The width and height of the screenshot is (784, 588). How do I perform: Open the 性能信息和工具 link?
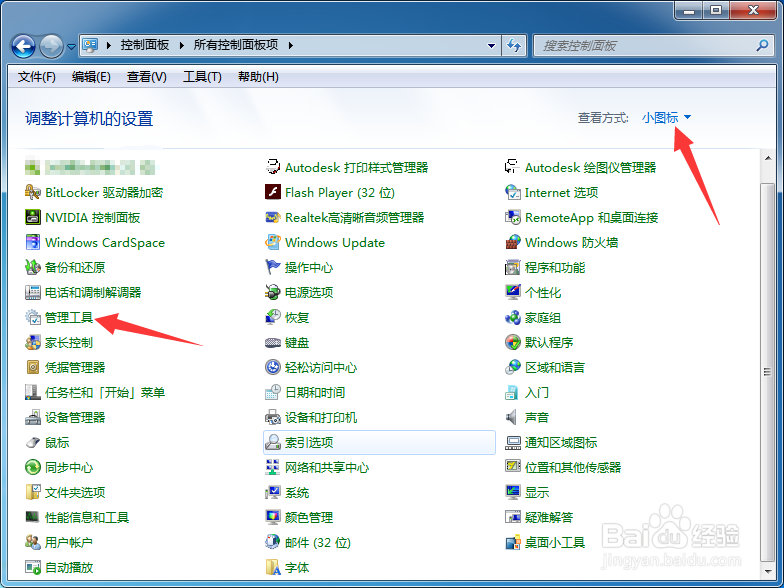pos(87,518)
